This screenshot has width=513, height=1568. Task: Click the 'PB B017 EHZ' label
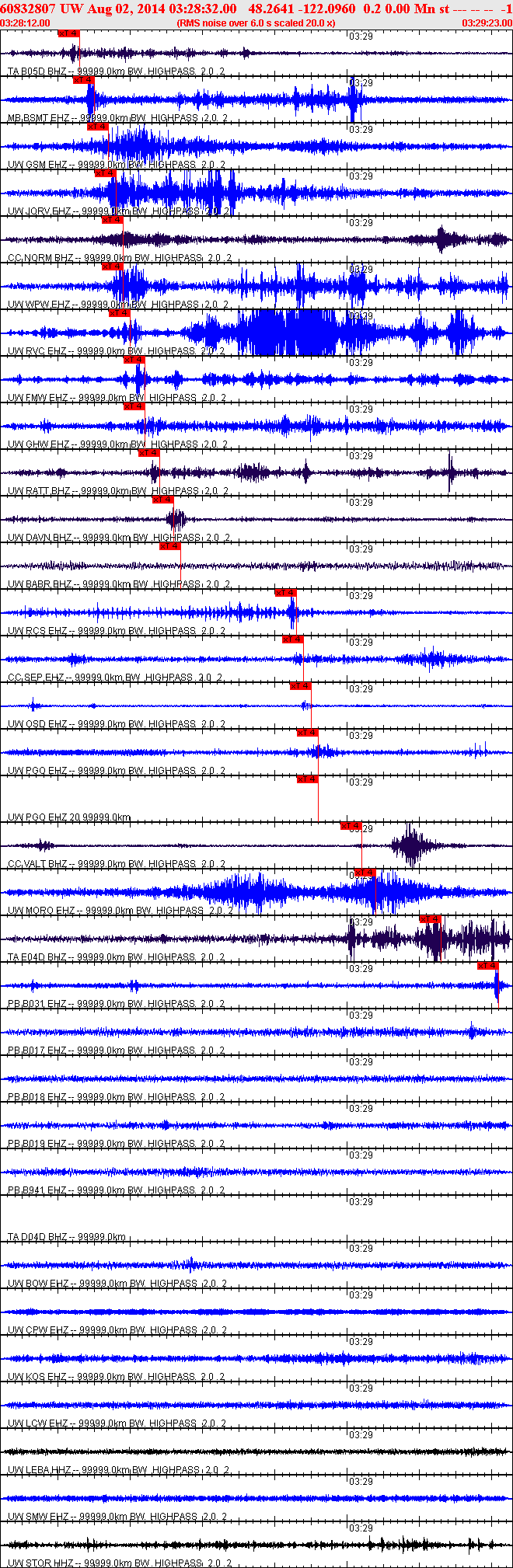pyautogui.click(x=37, y=1051)
